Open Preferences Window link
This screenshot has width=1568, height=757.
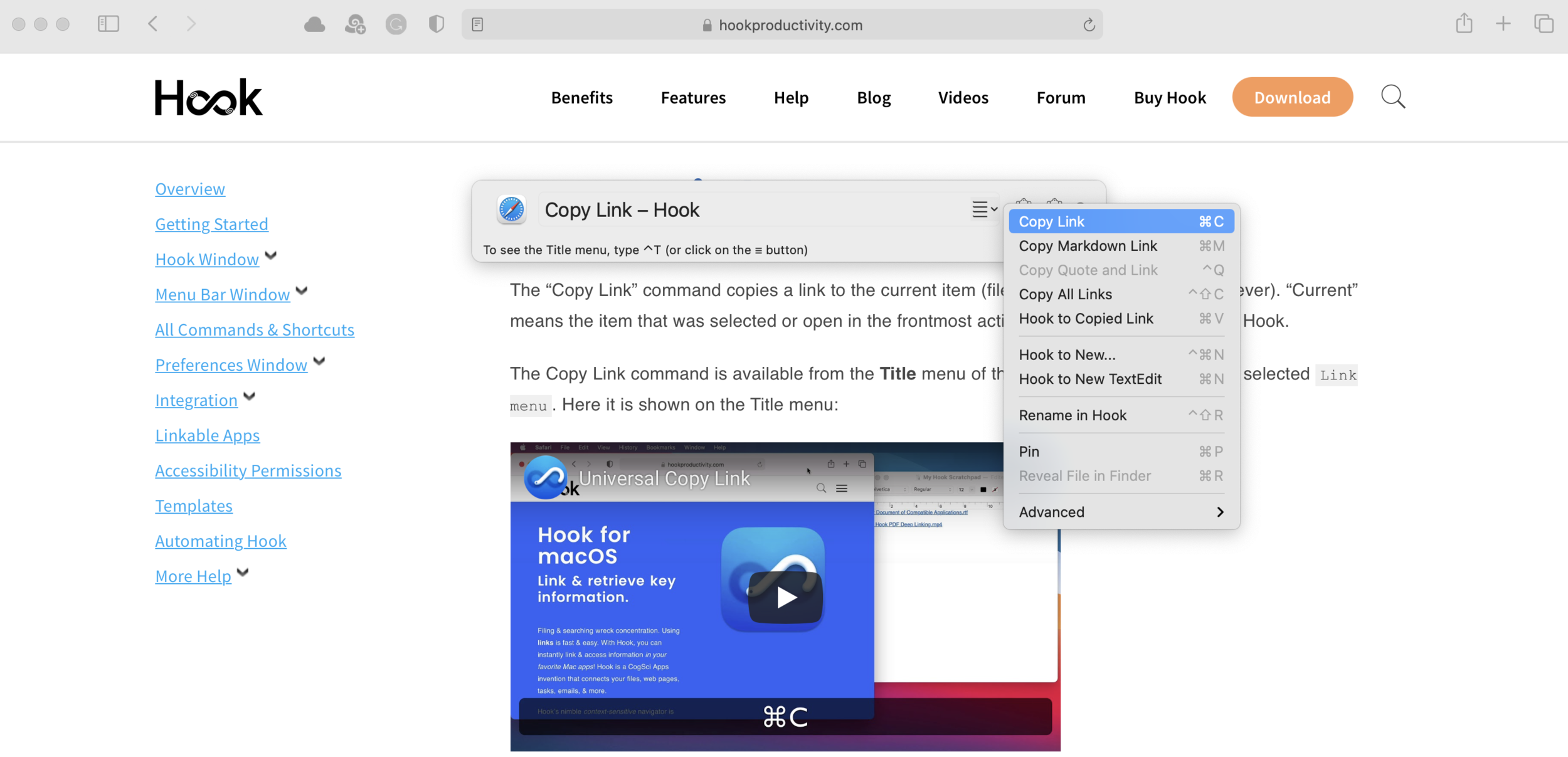coord(231,364)
